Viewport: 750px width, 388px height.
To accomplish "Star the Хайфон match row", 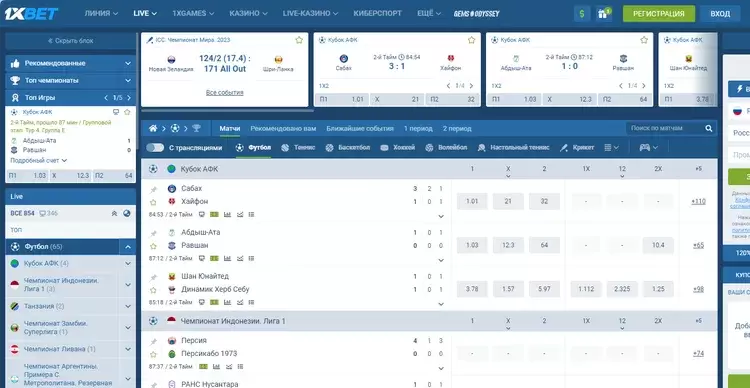I will tap(153, 202).
